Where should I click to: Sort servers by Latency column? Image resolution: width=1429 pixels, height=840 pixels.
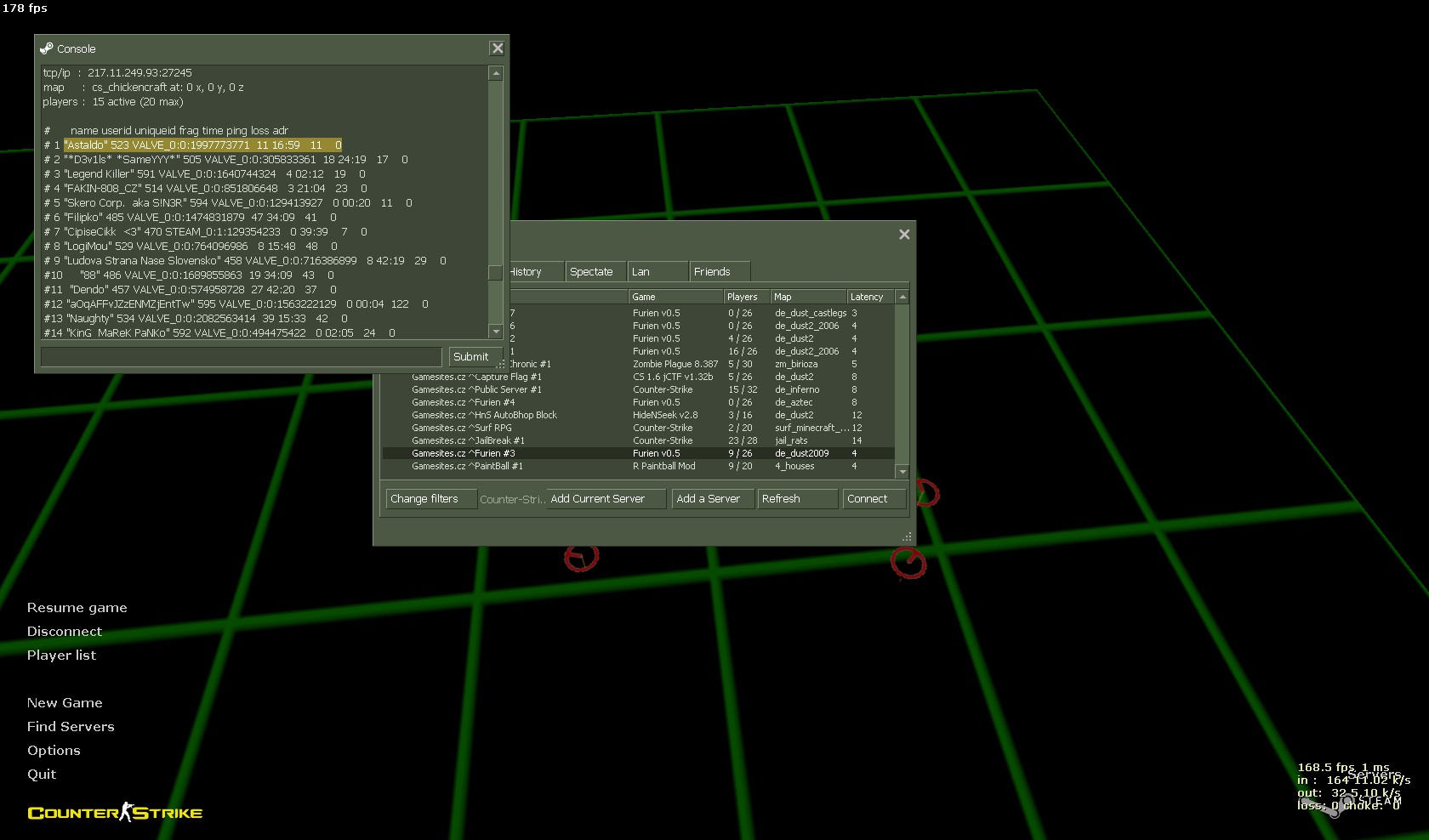point(871,297)
